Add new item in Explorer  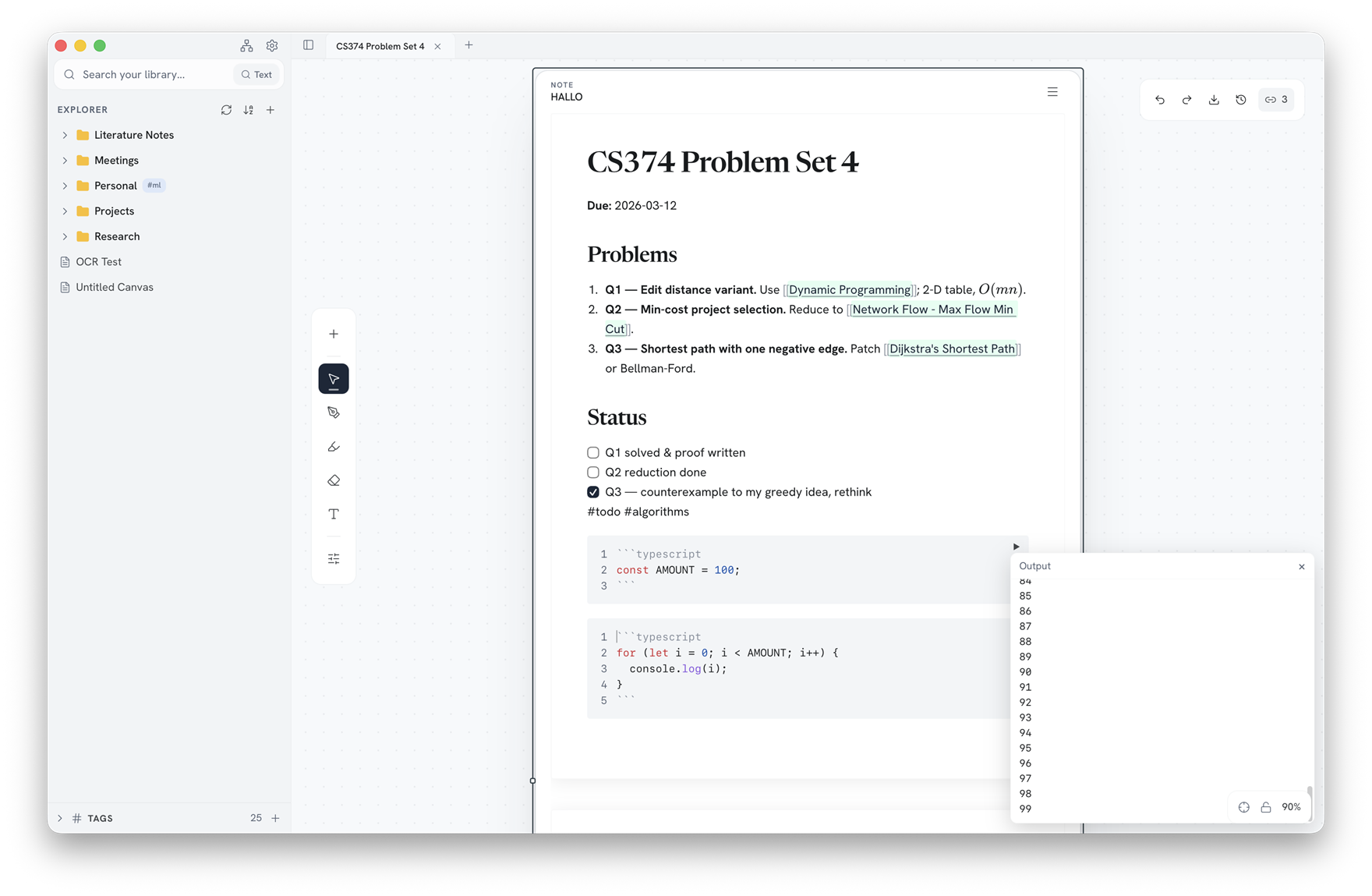(271, 110)
